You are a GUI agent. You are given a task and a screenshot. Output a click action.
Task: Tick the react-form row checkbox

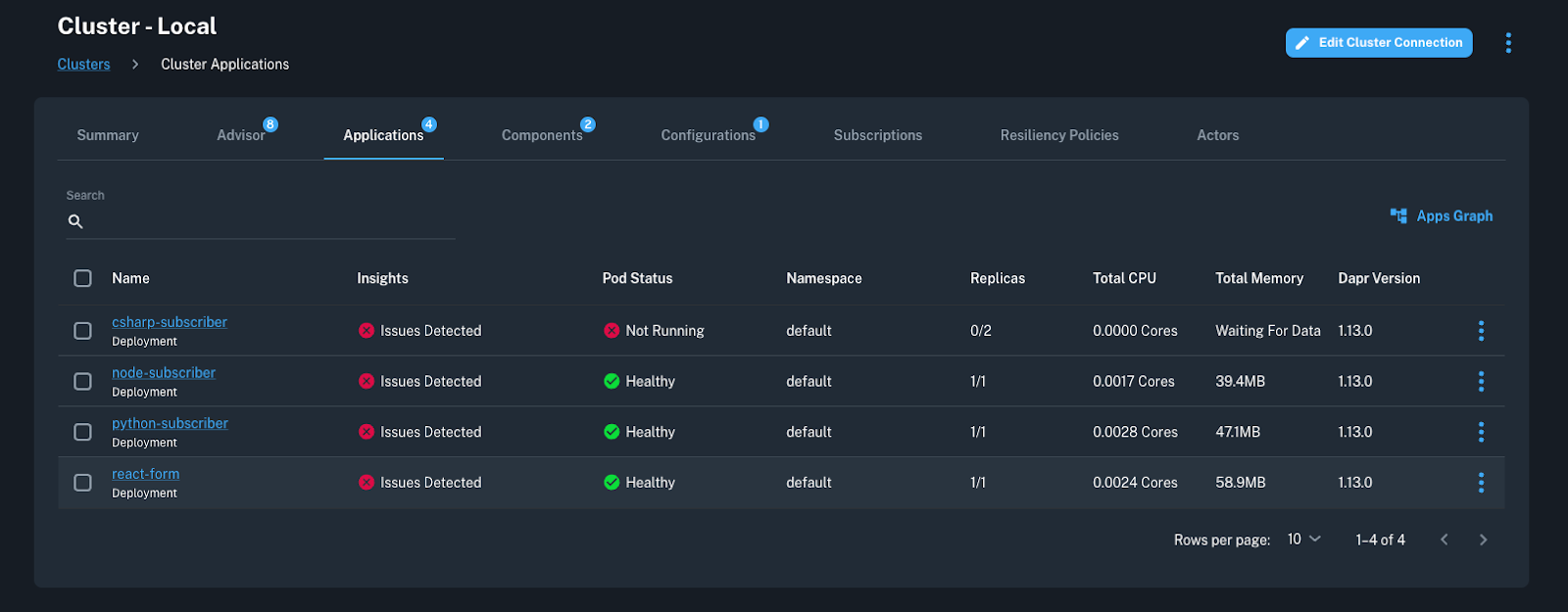pyautogui.click(x=83, y=483)
